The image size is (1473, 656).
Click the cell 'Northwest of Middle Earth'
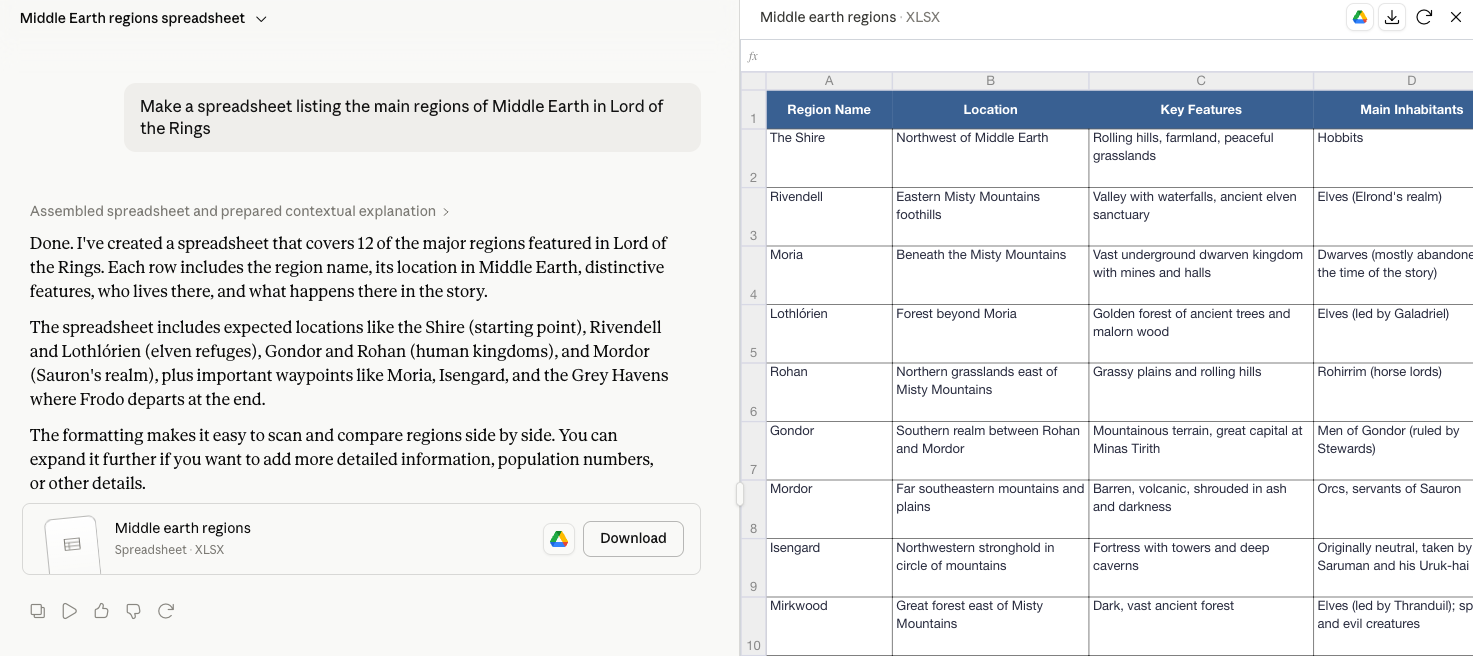click(990, 158)
